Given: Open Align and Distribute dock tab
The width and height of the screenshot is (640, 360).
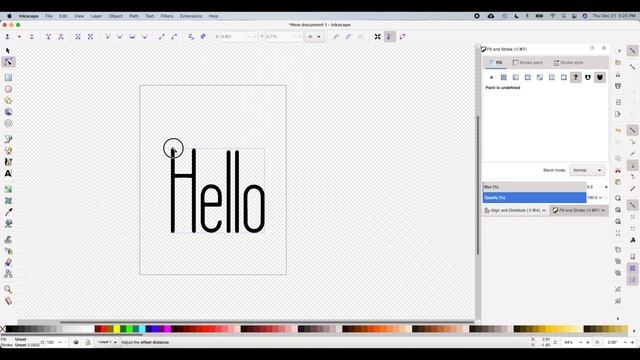Looking at the screenshot, I should tap(515, 211).
